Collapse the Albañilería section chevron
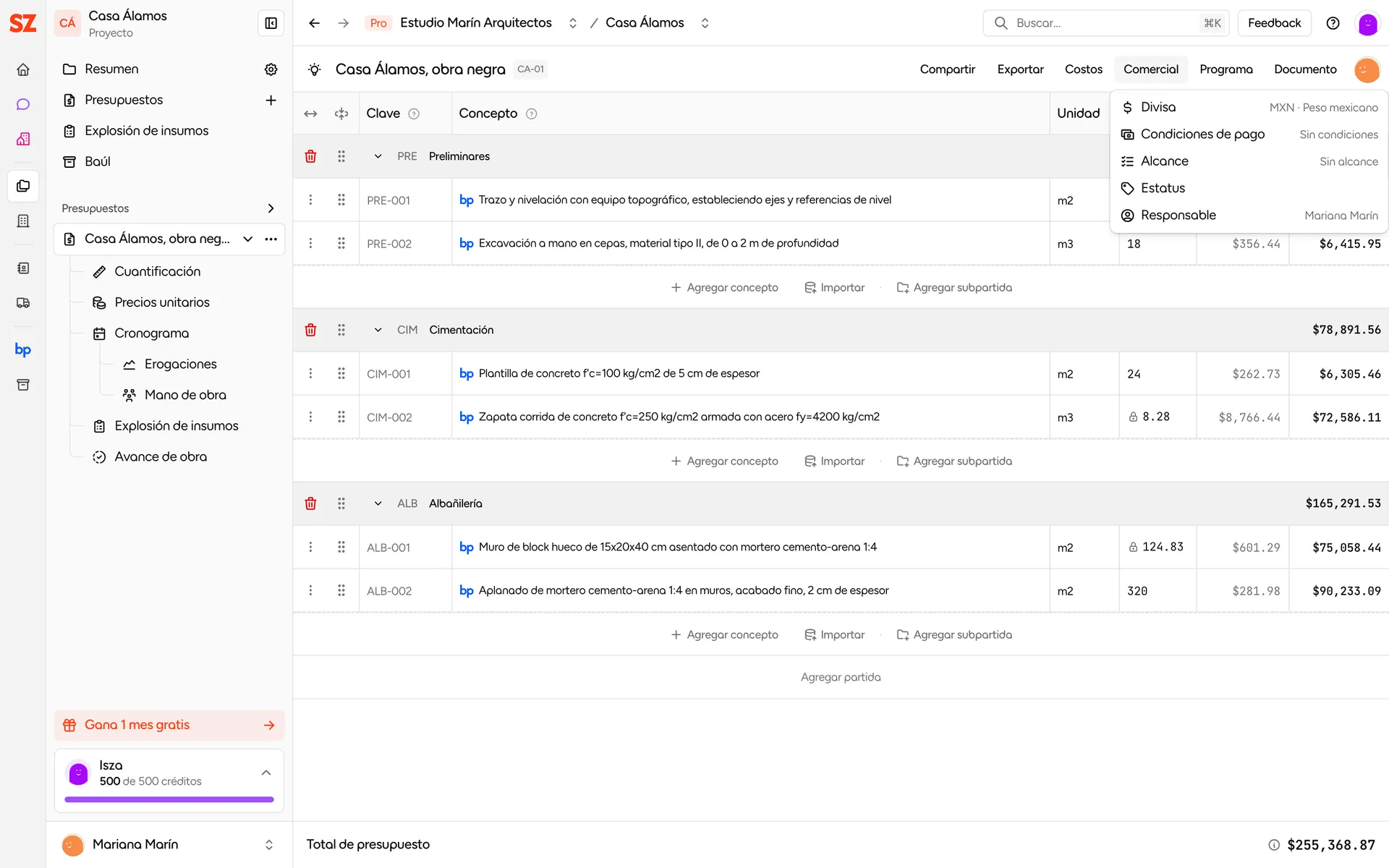 (x=378, y=503)
